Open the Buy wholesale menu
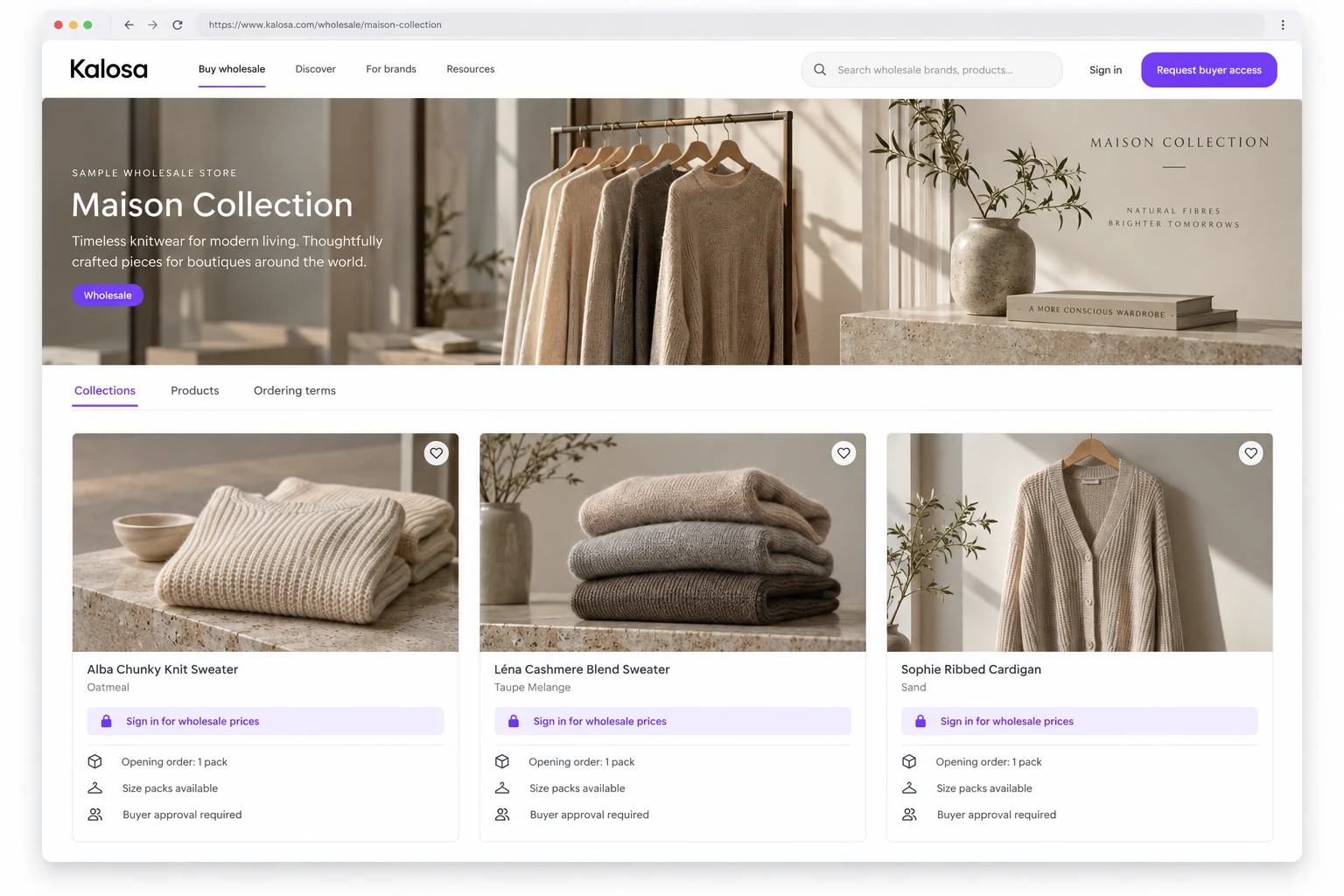Image resolution: width=1344 pixels, height=896 pixels. click(232, 69)
